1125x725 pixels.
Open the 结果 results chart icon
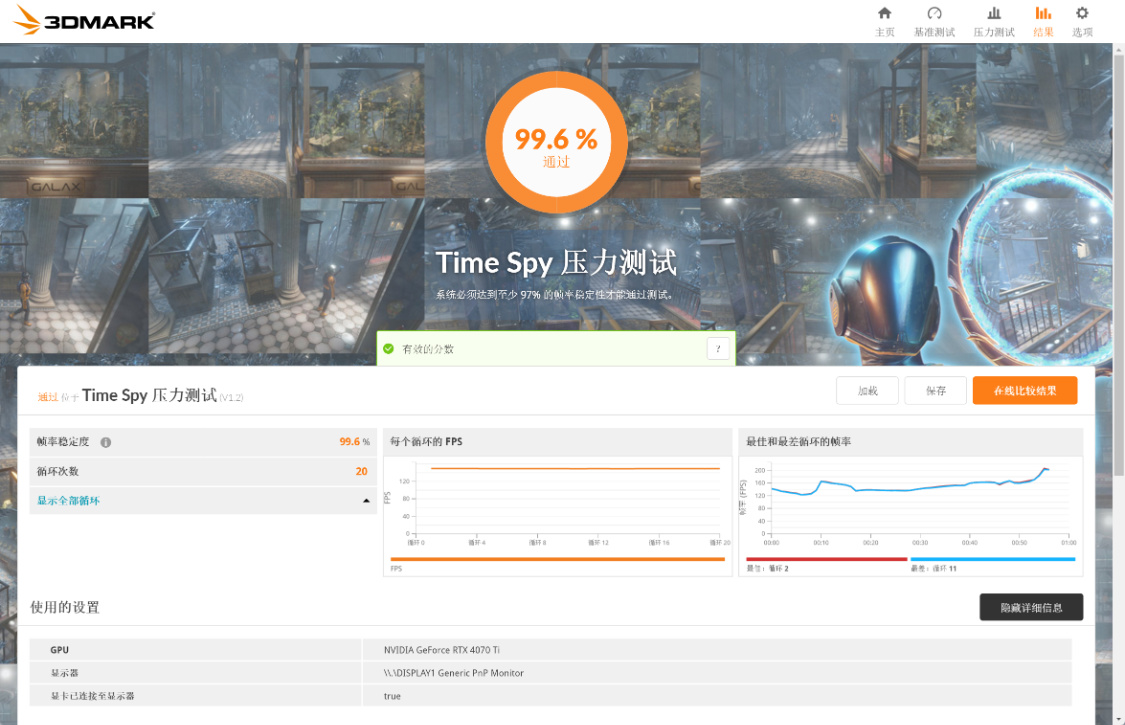pos(1043,13)
